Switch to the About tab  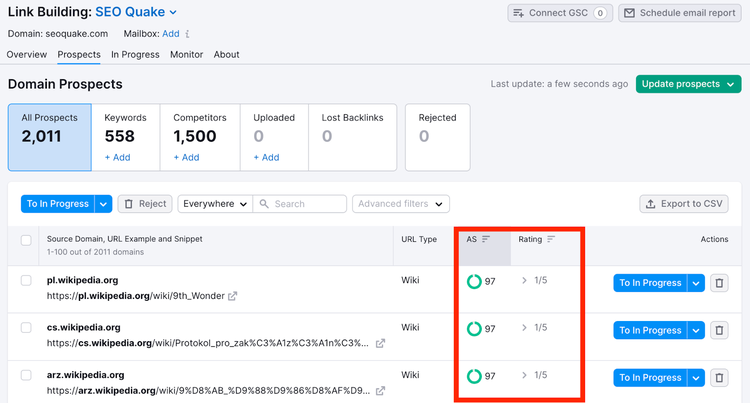(226, 54)
